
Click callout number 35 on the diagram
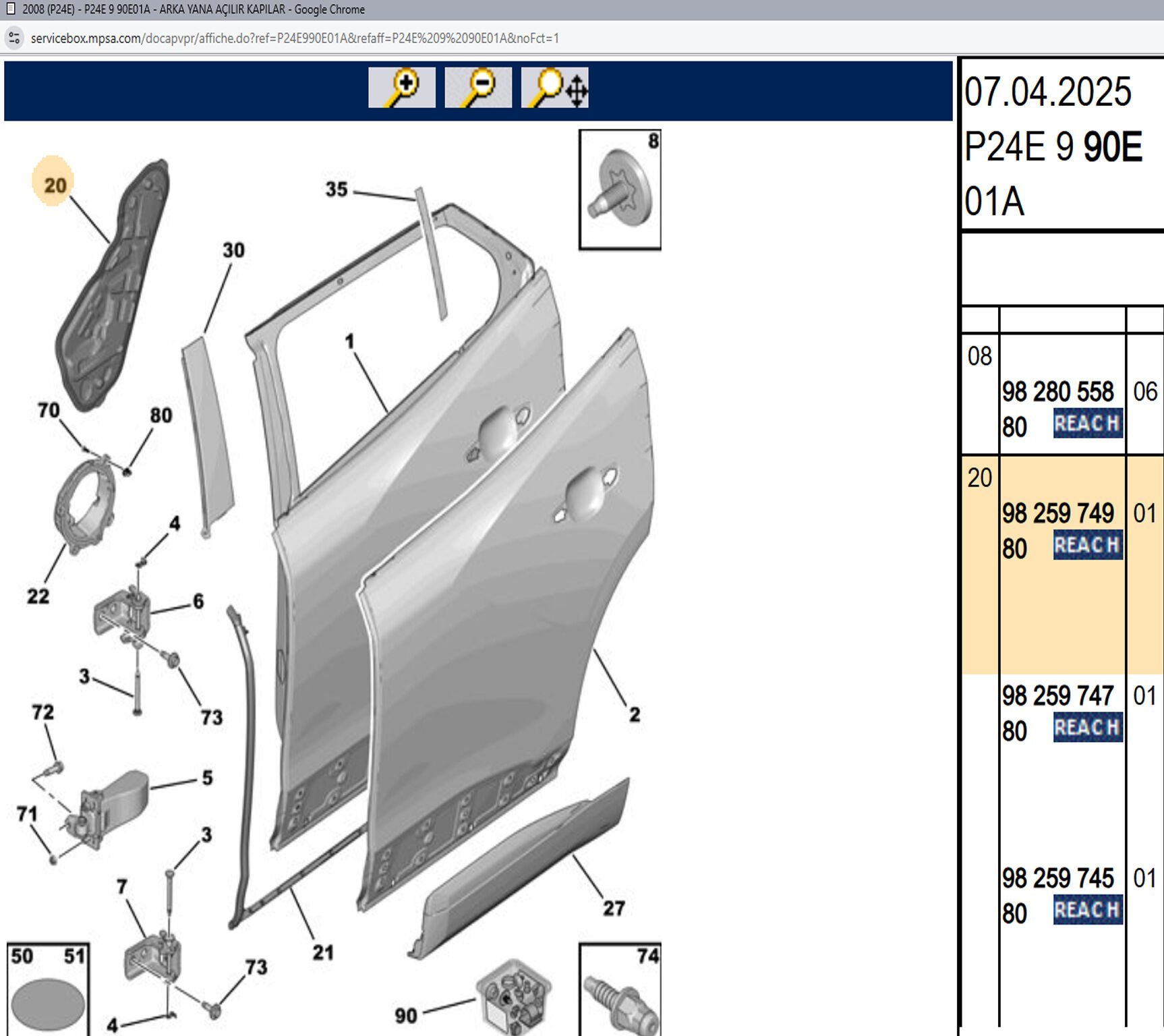click(x=337, y=190)
